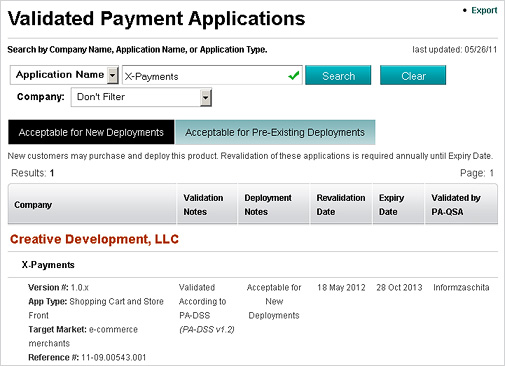Click the X-Payments search input field
The image size is (505, 366).
212,75
